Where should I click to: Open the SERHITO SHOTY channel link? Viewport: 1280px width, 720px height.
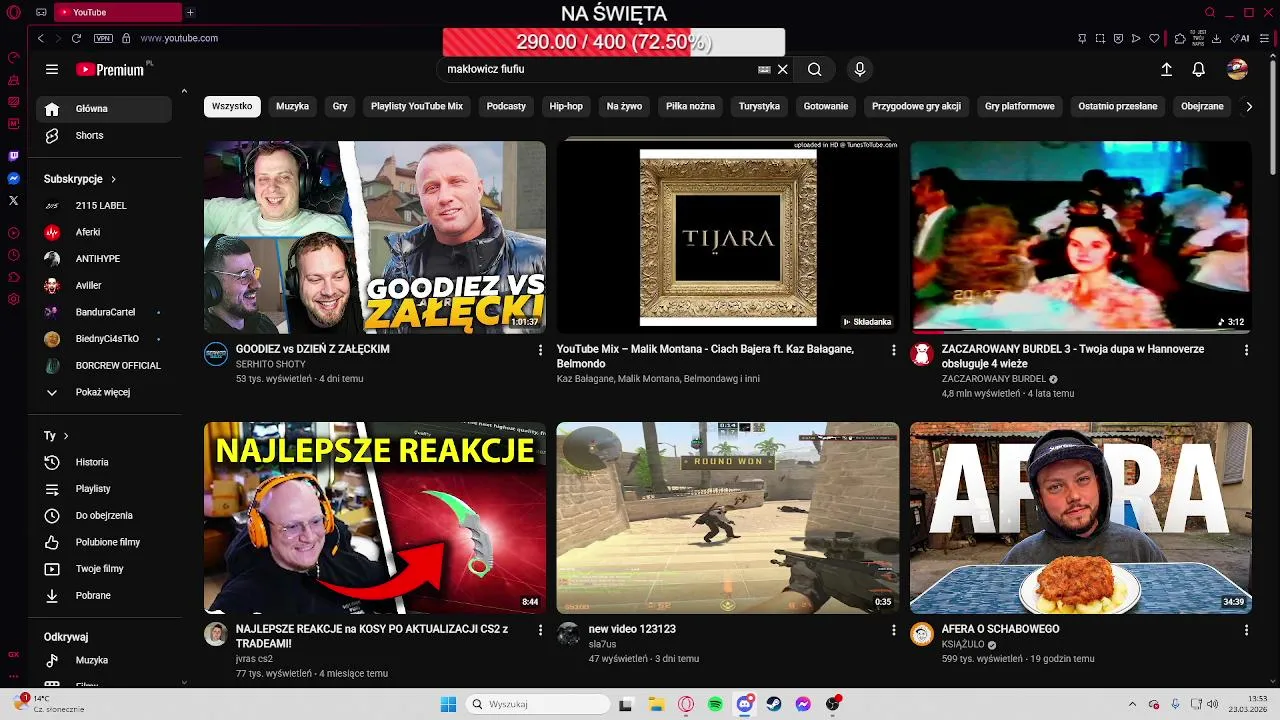click(271, 364)
